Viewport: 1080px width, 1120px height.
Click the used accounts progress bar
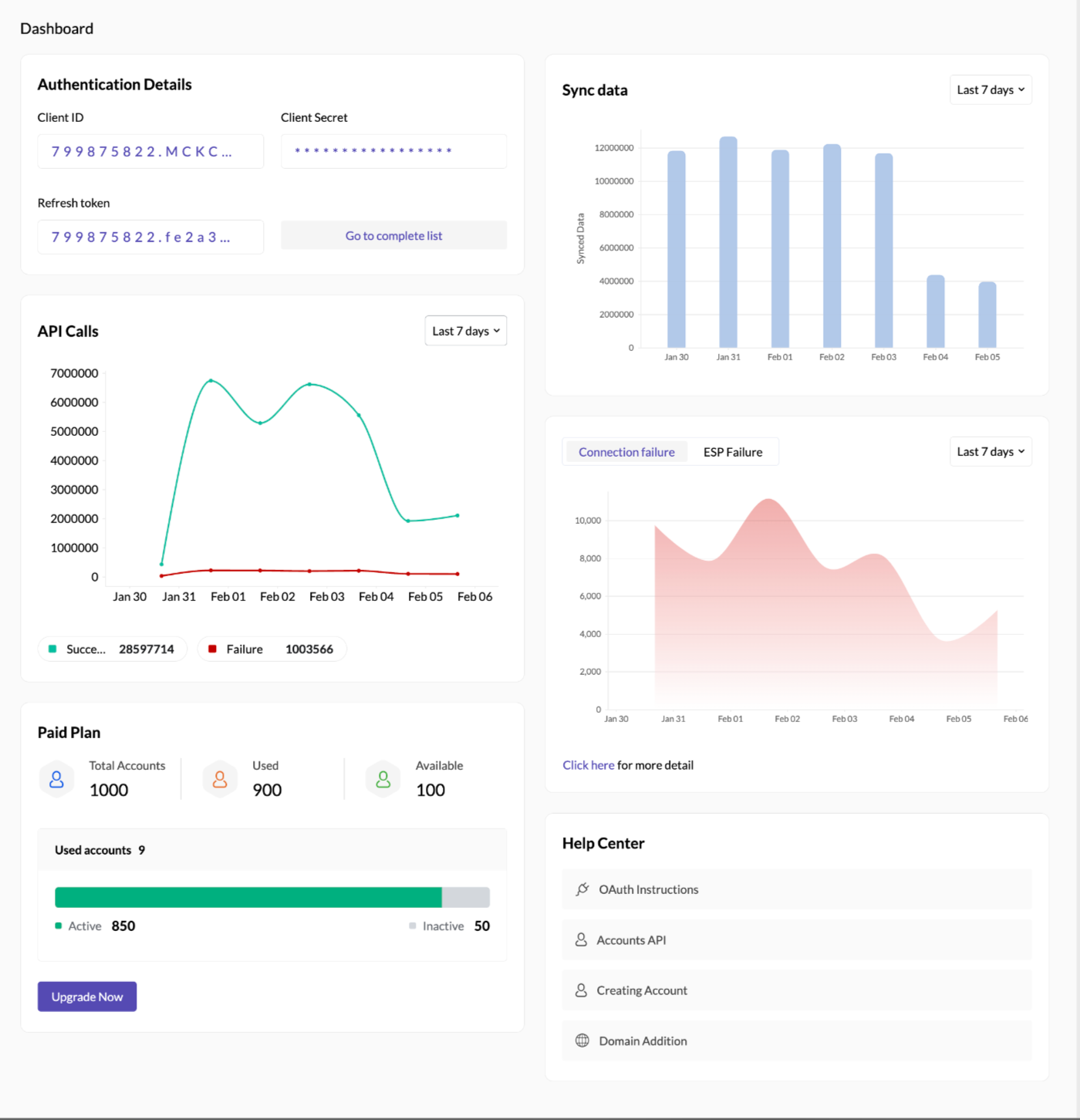coord(272,896)
